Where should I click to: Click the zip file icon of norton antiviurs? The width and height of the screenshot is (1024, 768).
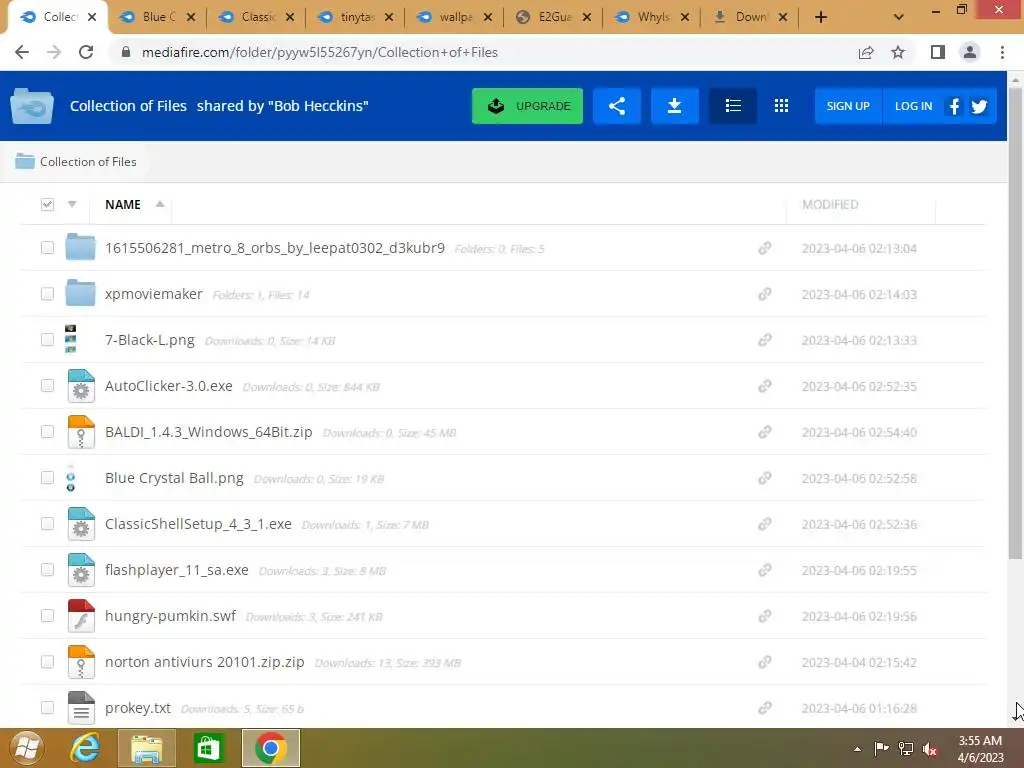tap(81, 662)
